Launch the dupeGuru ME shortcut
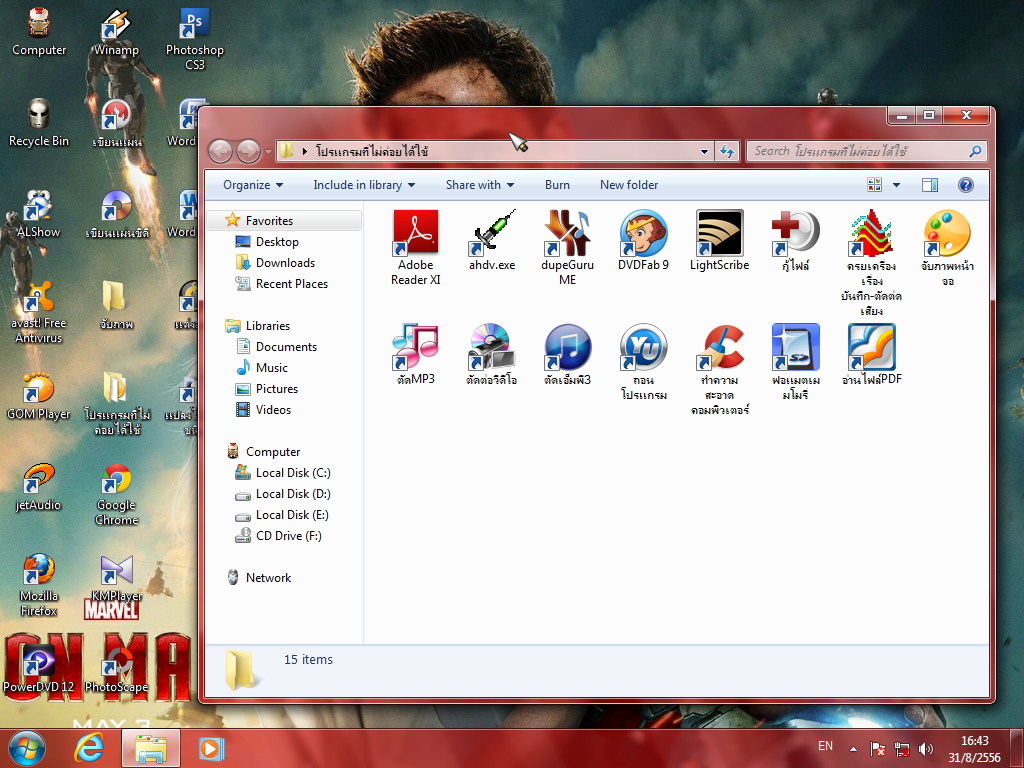This screenshot has width=1024, height=768. (x=568, y=248)
